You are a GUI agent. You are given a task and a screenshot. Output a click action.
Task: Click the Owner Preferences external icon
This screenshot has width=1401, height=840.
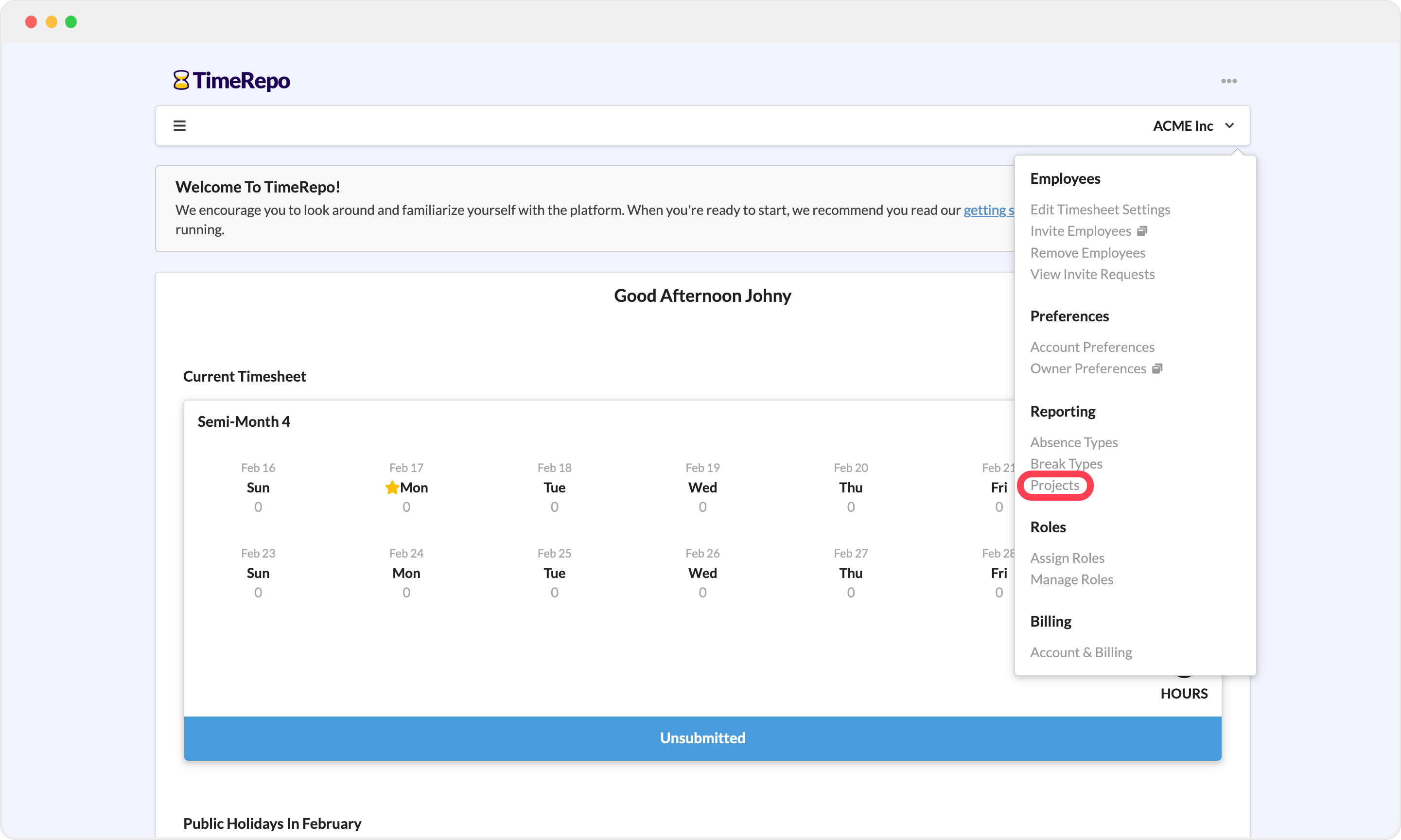1157,368
